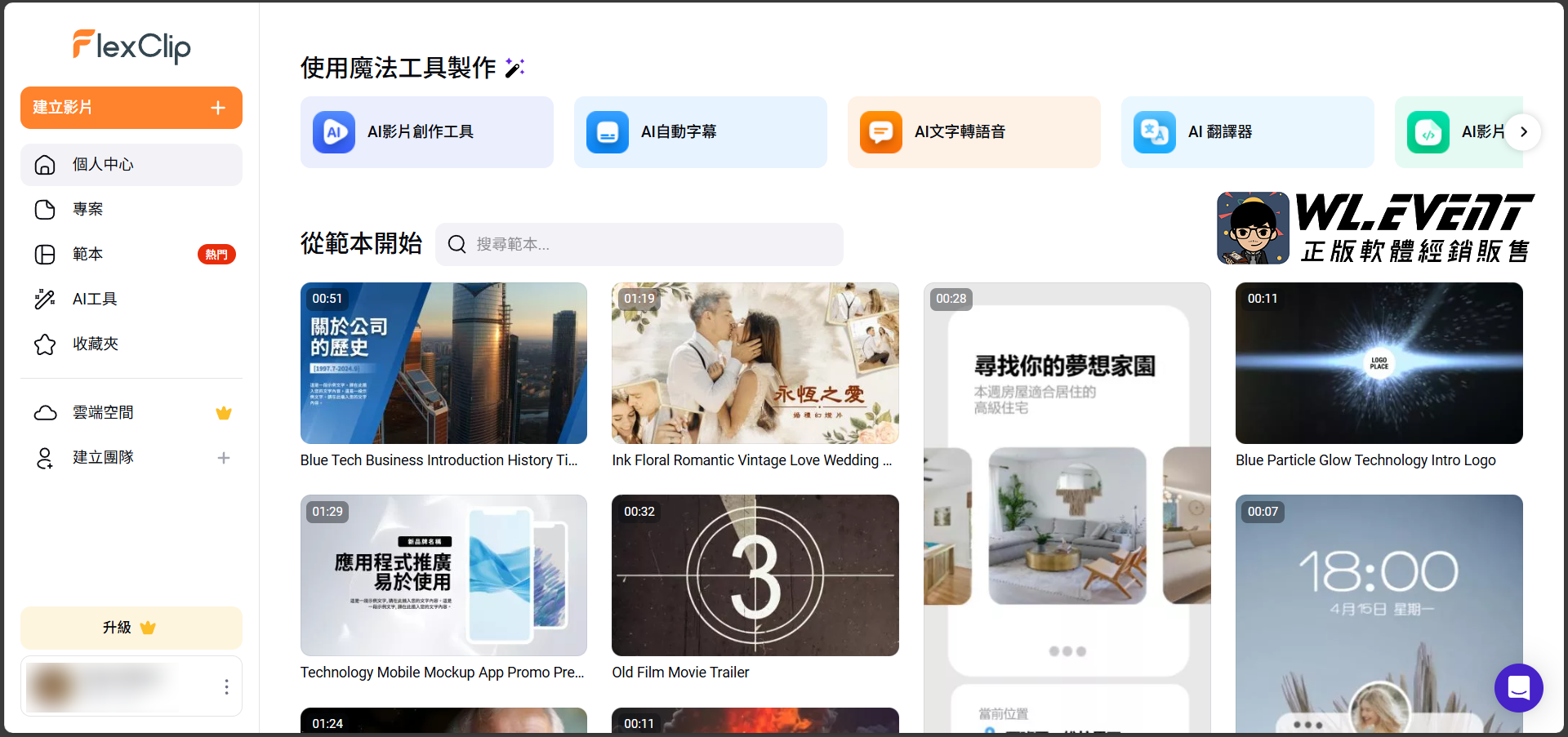This screenshot has width=1568, height=737.
Task: Click the magic wand icon after 使用魔法工具製作
Action: coord(514,68)
